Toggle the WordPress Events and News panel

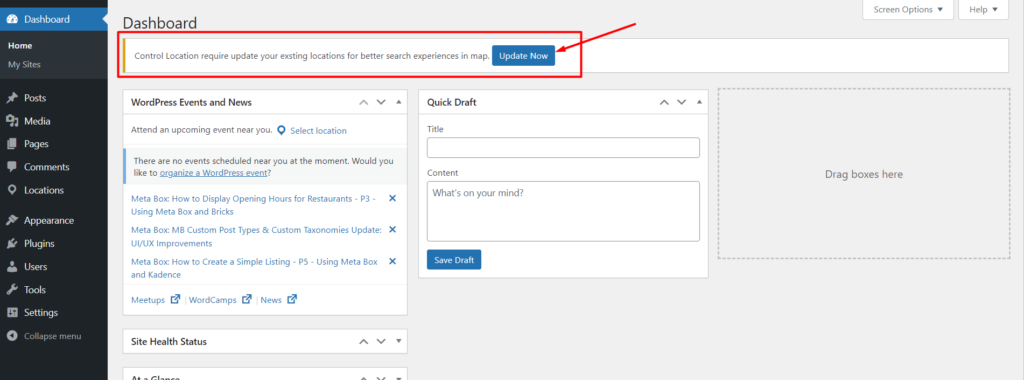tap(398, 103)
